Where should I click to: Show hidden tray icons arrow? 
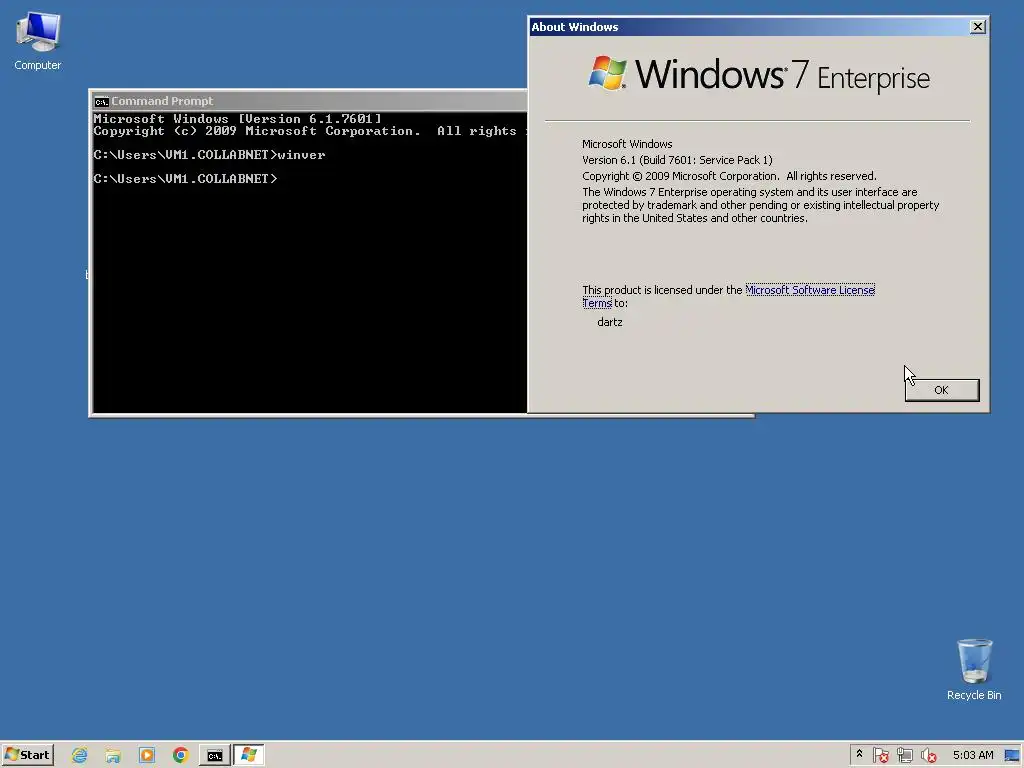(x=859, y=754)
